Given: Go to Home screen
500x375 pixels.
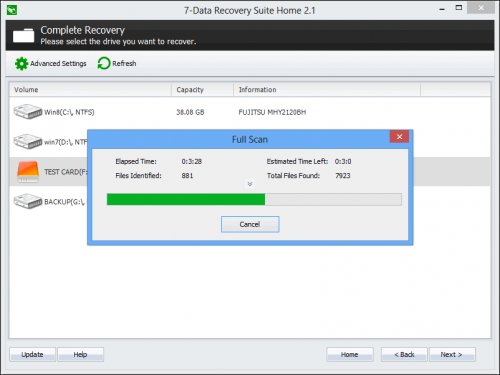Looking at the screenshot, I should pyautogui.click(x=350, y=355).
